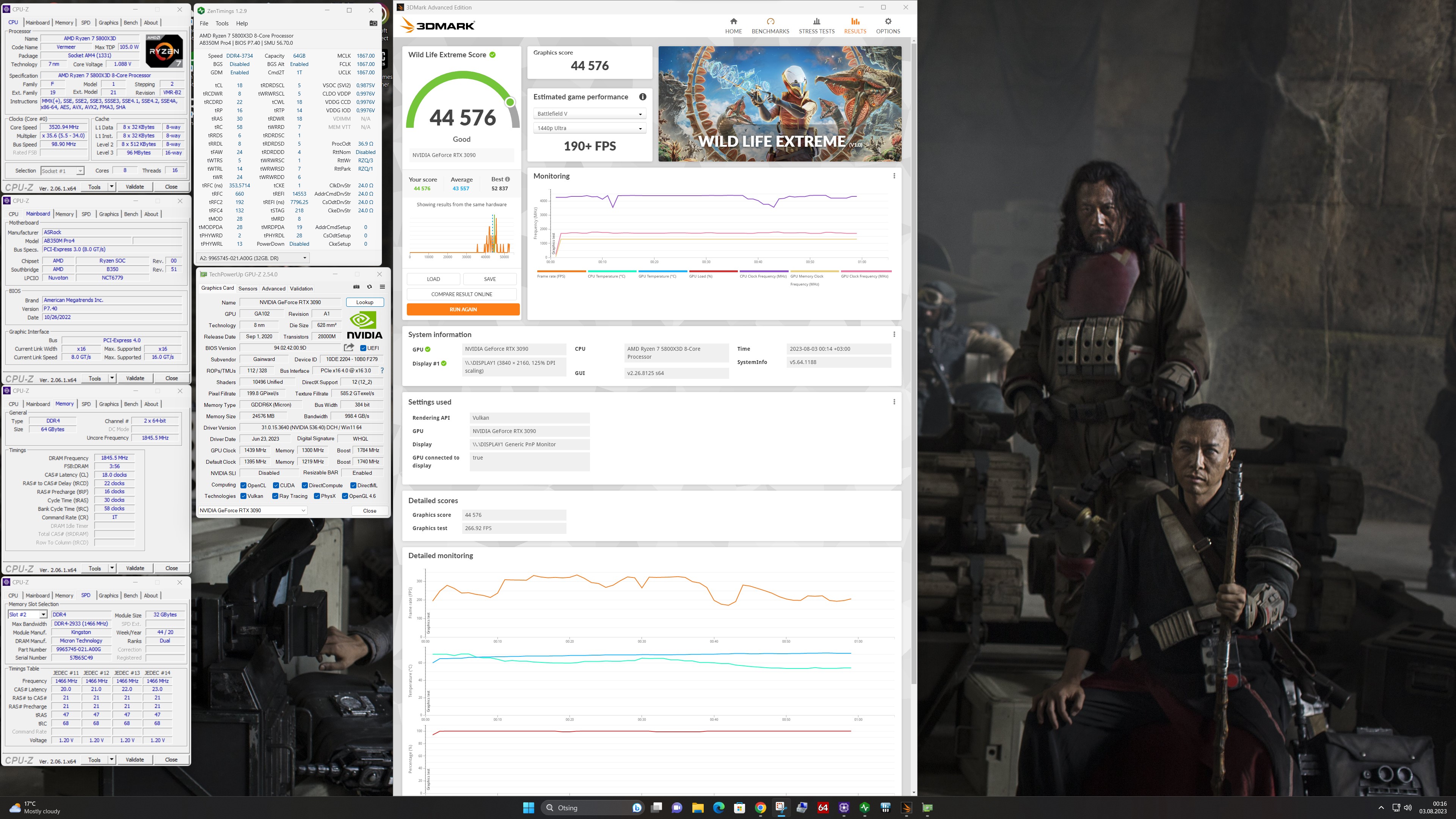Click RUN AGAIN button in 3DMark
This screenshot has width=1456, height=819.
click(463, 309)
